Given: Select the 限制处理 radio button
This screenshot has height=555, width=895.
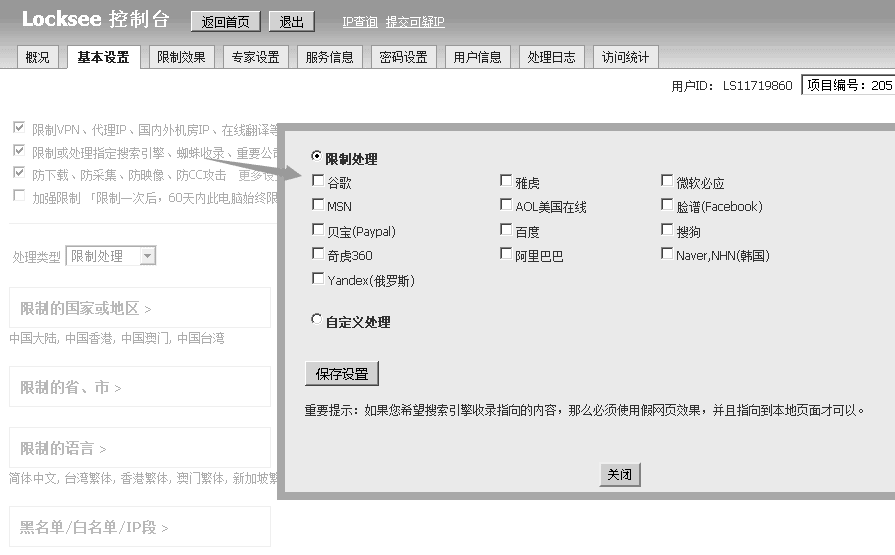Looking at the screenshot, I should click(316, 155).
